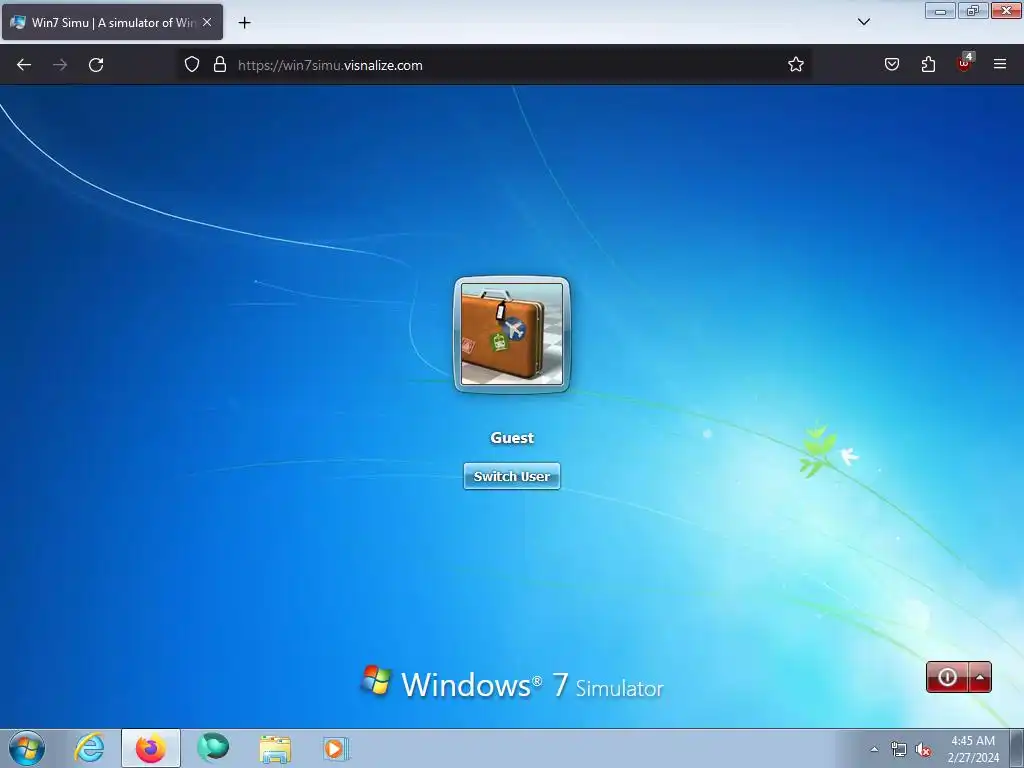Image resolution: width=1024 pixels, height=768 pixels.
Task: Expand the list all tabs chevron
Action: coord(863,22)
